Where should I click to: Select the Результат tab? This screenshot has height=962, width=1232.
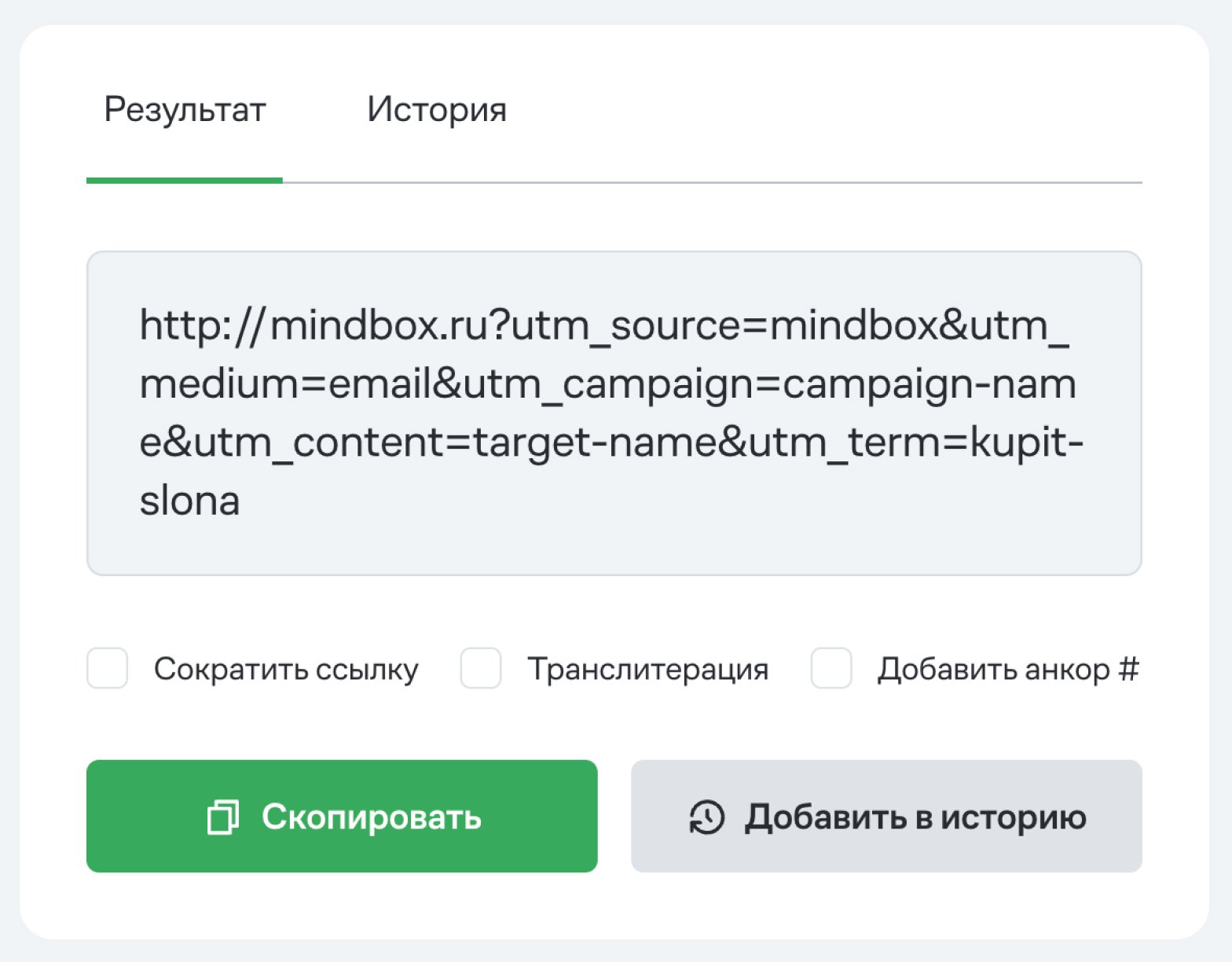[x=185, y=110]
